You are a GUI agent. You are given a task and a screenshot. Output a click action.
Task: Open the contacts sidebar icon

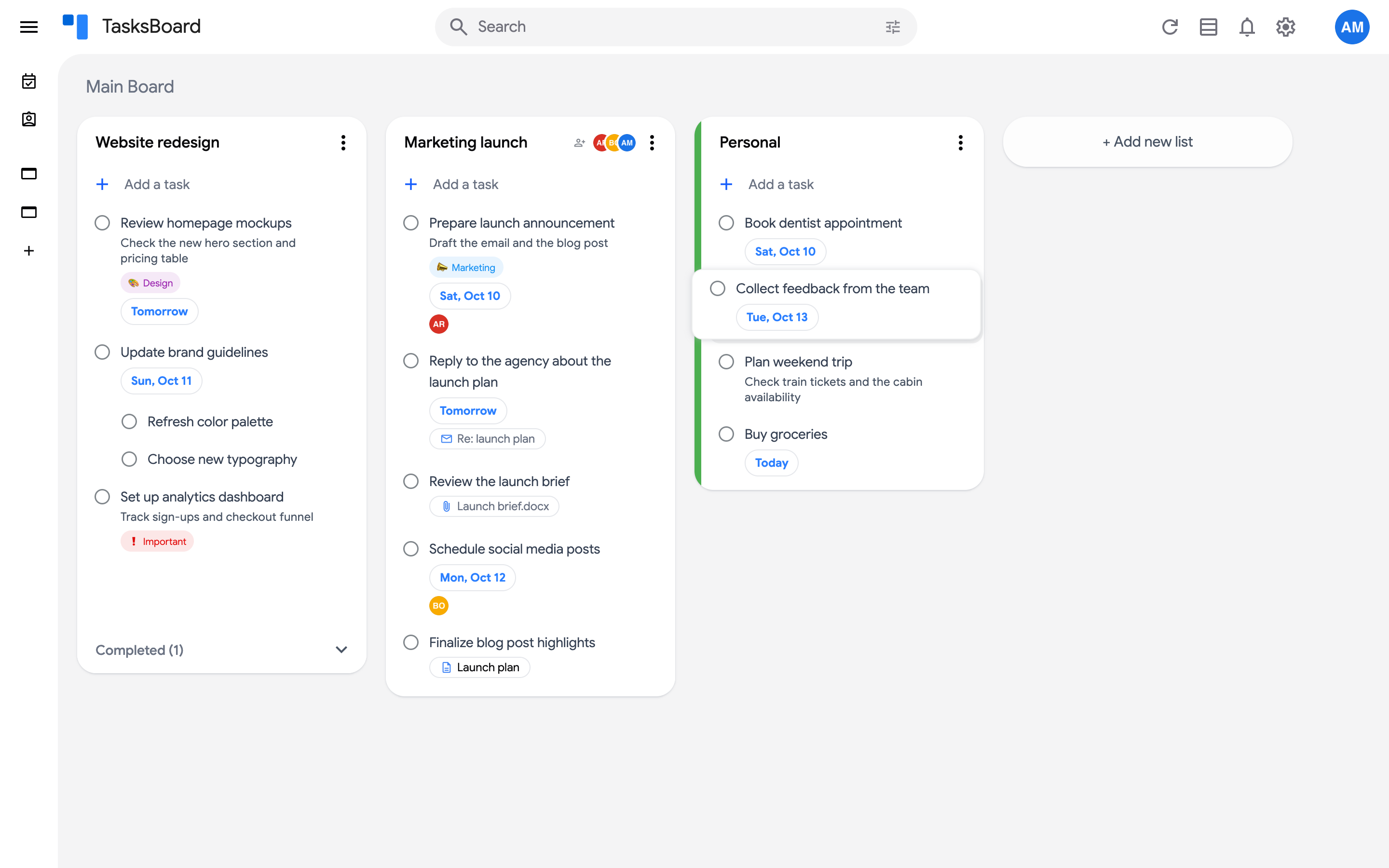(29, 120)
